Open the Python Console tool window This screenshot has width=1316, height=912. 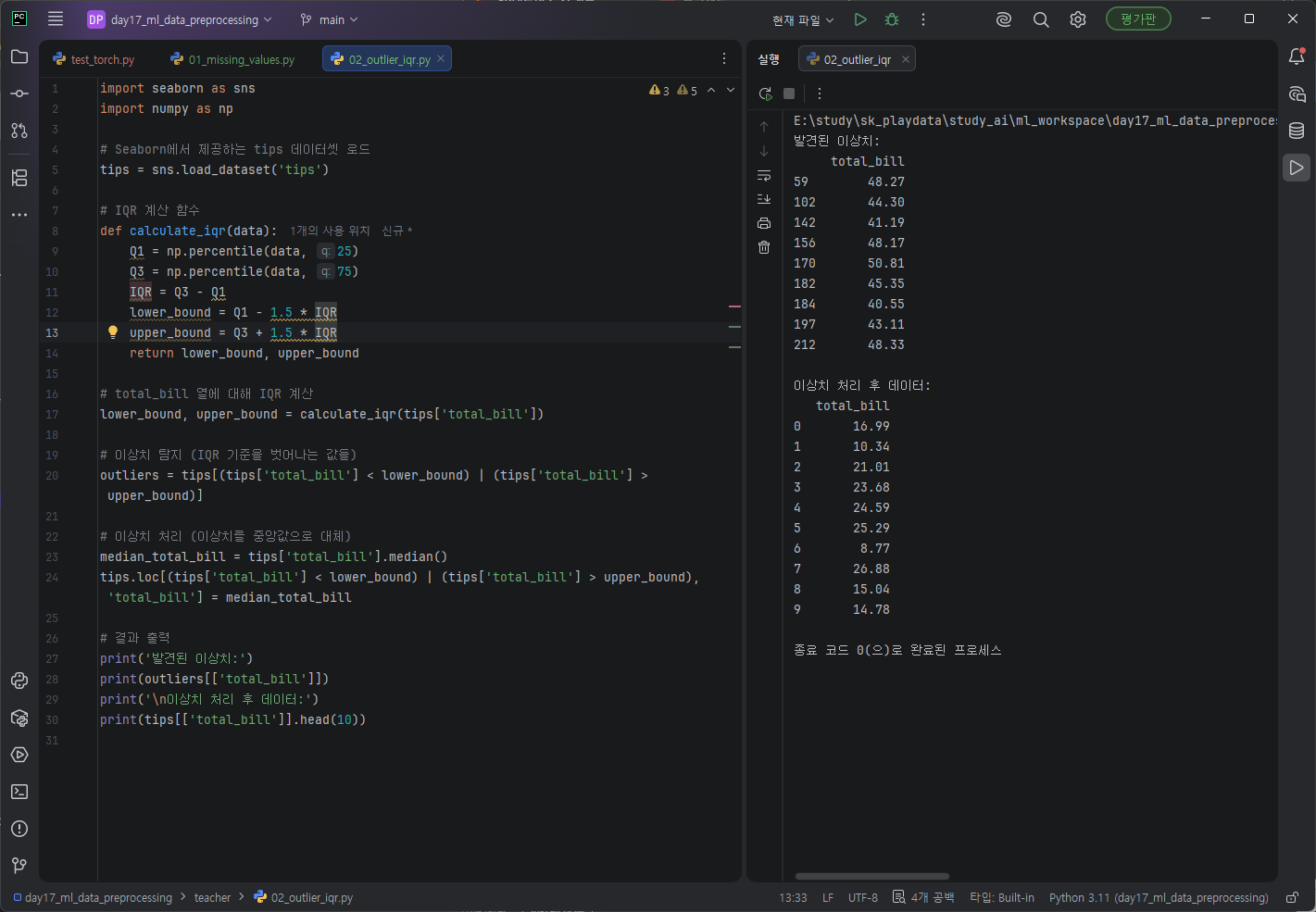click(19, 681)
